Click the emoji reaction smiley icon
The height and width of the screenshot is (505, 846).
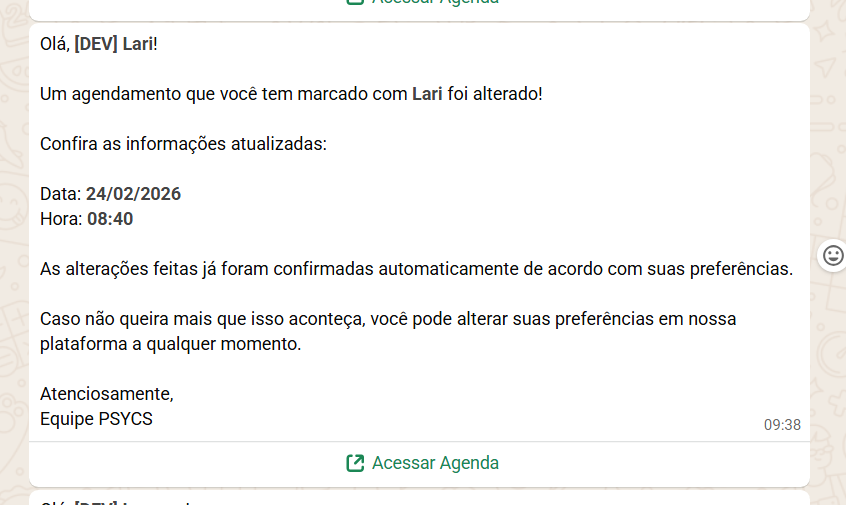click(832, 256)
